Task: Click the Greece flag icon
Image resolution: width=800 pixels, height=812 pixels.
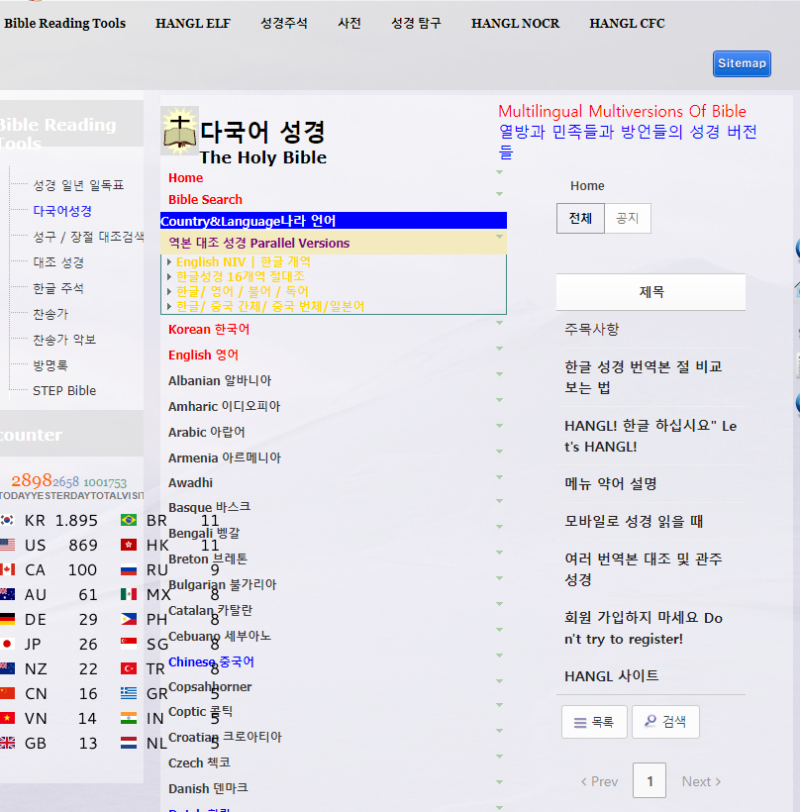Action: [x=128, y=693]
